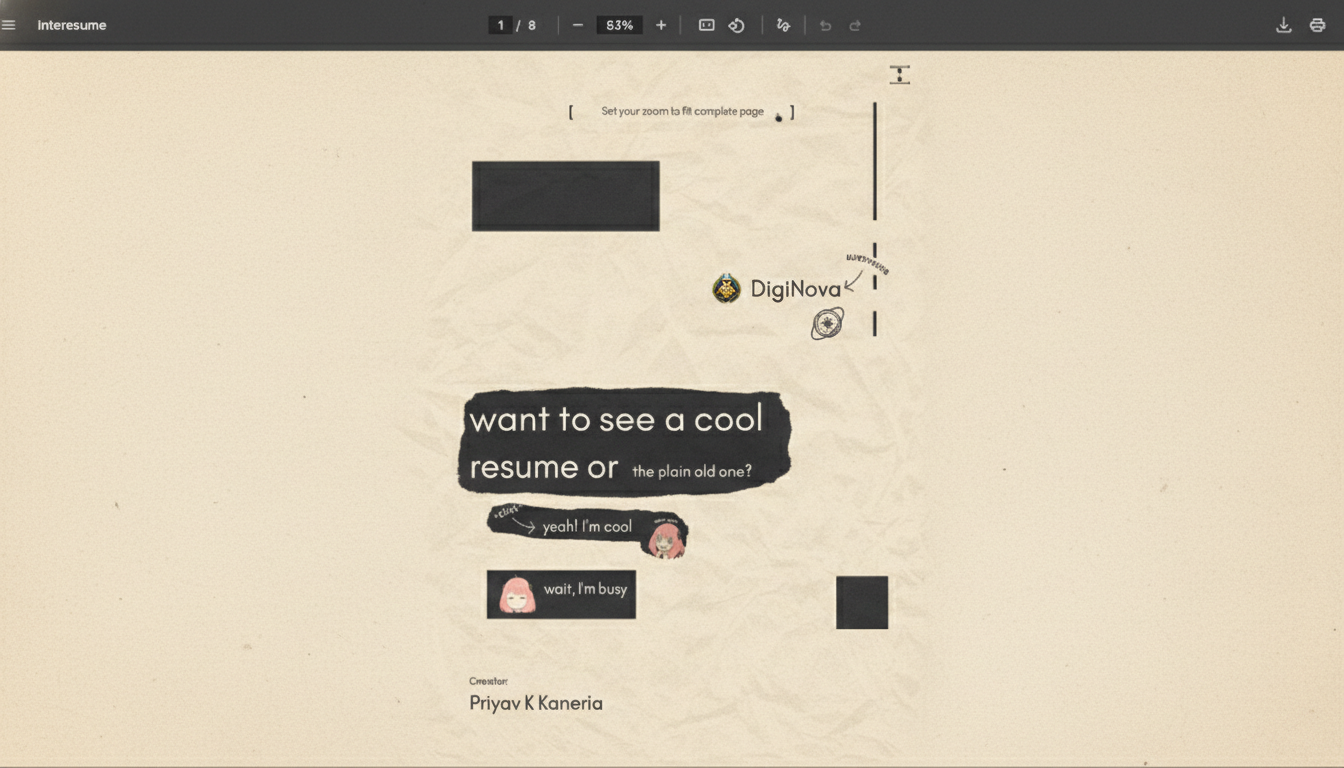1344x768 pixels.
Task: Click creator name Priyav K Kaneria
Action: point(535,703)
